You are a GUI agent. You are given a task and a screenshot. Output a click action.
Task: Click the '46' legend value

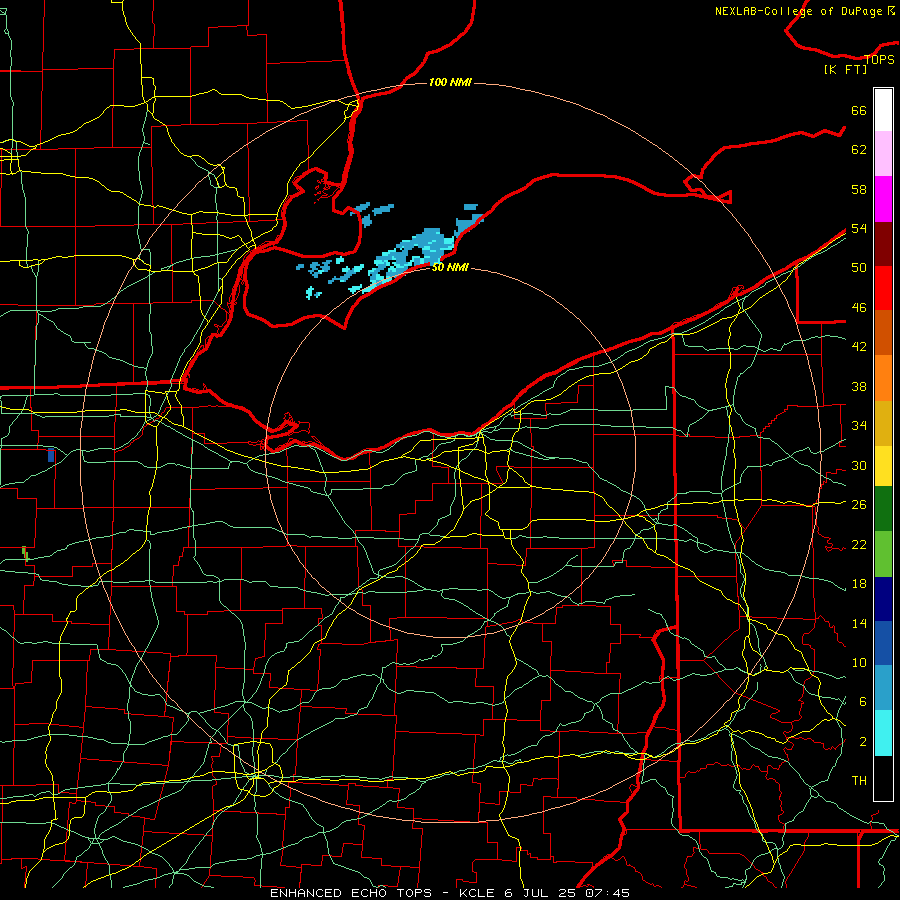click(x=859, y=308)
